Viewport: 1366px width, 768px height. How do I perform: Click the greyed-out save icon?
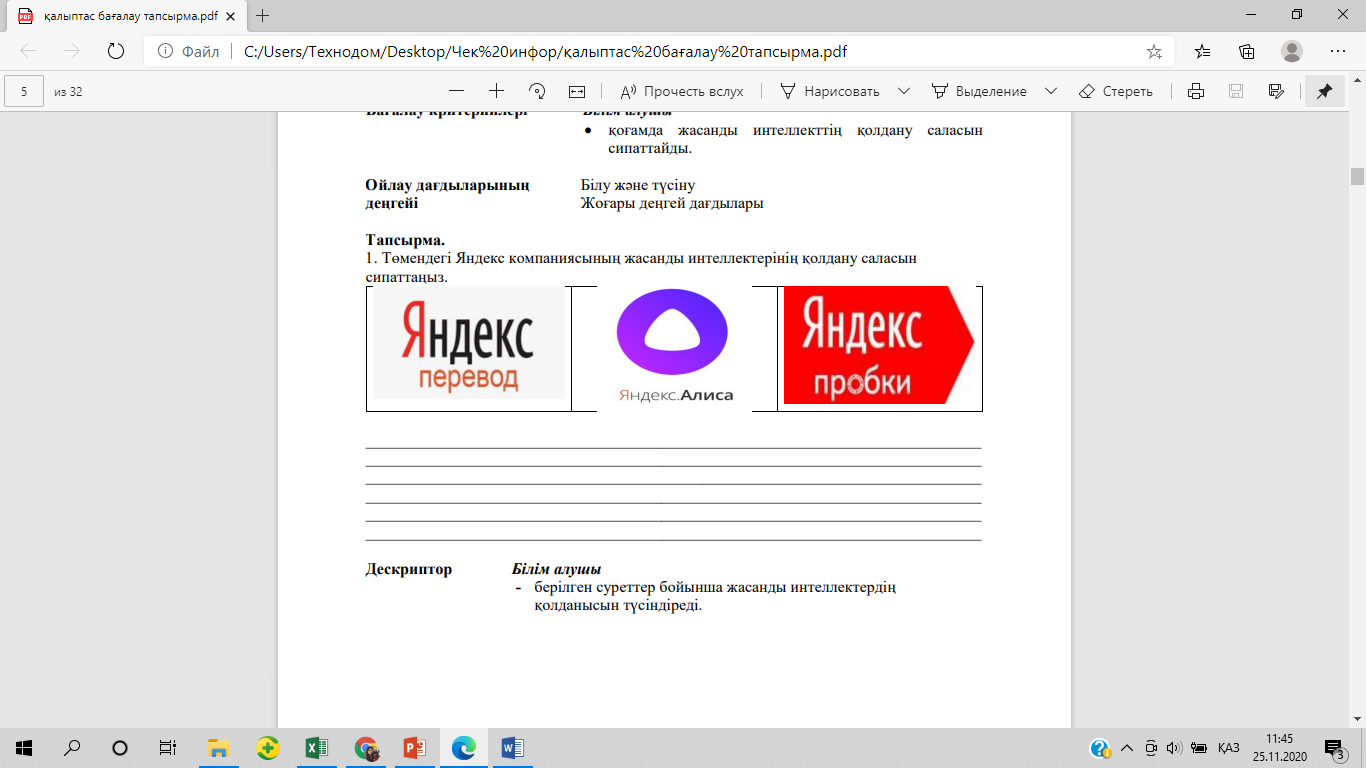pos(1236,91)
